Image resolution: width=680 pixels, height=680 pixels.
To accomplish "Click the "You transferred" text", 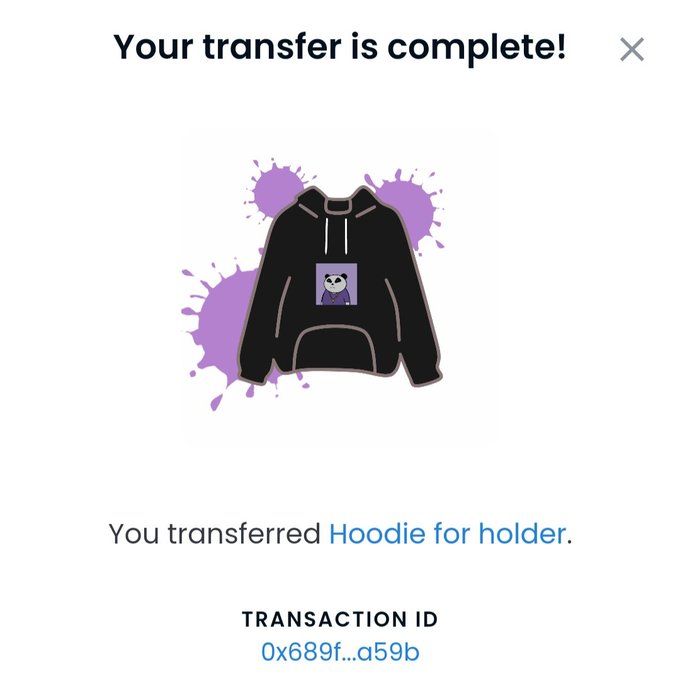I will point(215,533).
